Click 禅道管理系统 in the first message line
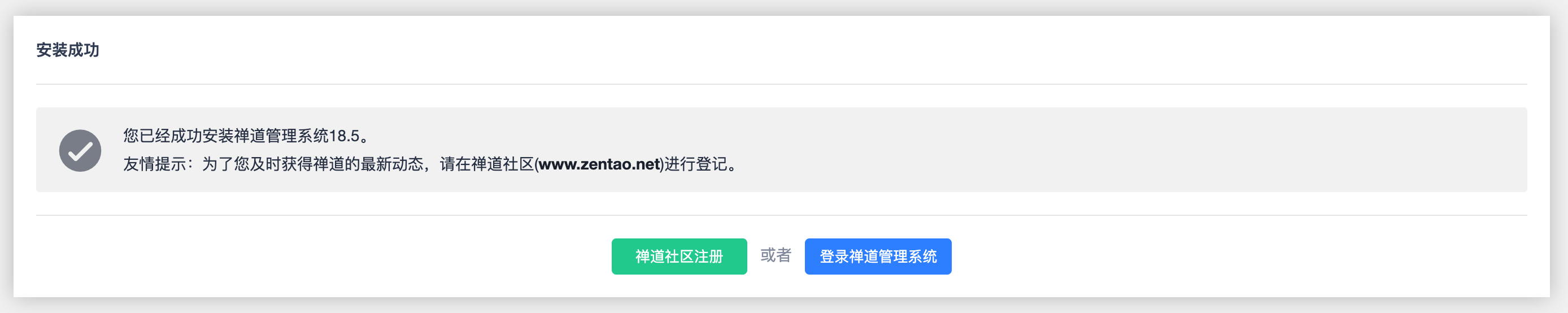This screenshot has width=1568, height=313. click(x=281, y=136)
